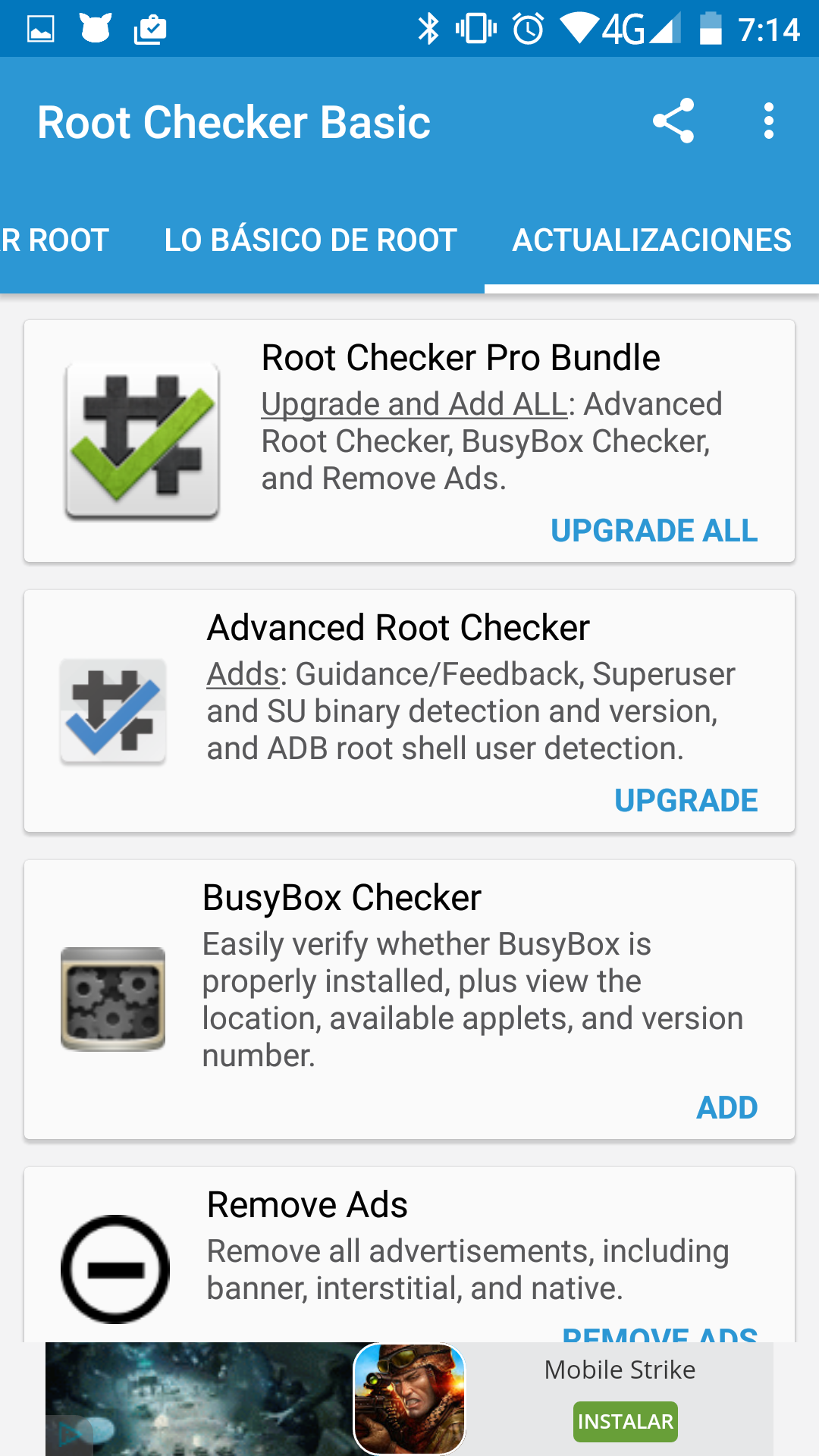Open the three-dot overflow menu

(768, 121)
